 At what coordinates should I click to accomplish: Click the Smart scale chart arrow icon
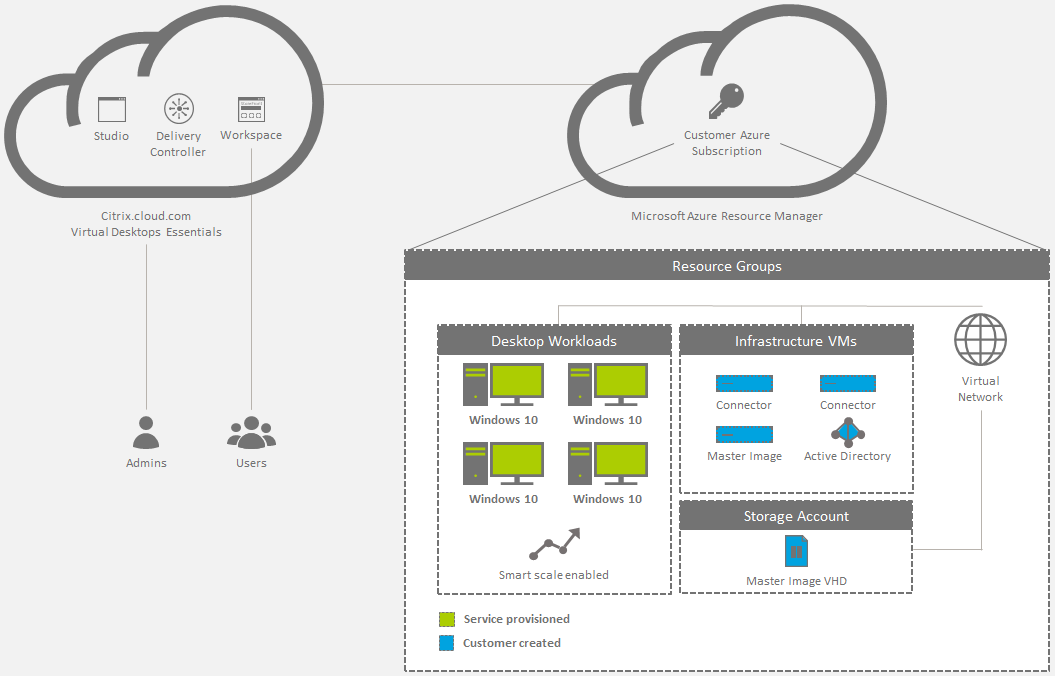tap(554, 544)
